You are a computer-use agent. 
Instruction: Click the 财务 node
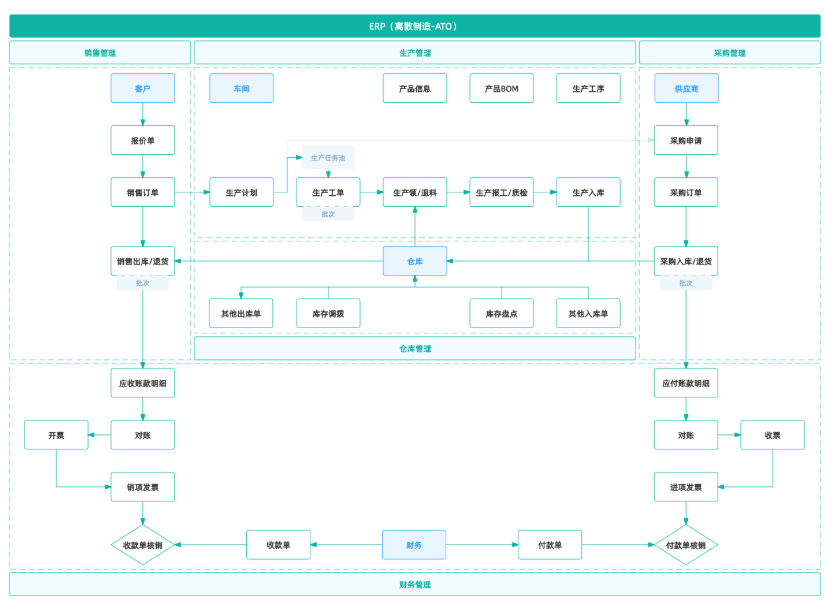(414, 545)
